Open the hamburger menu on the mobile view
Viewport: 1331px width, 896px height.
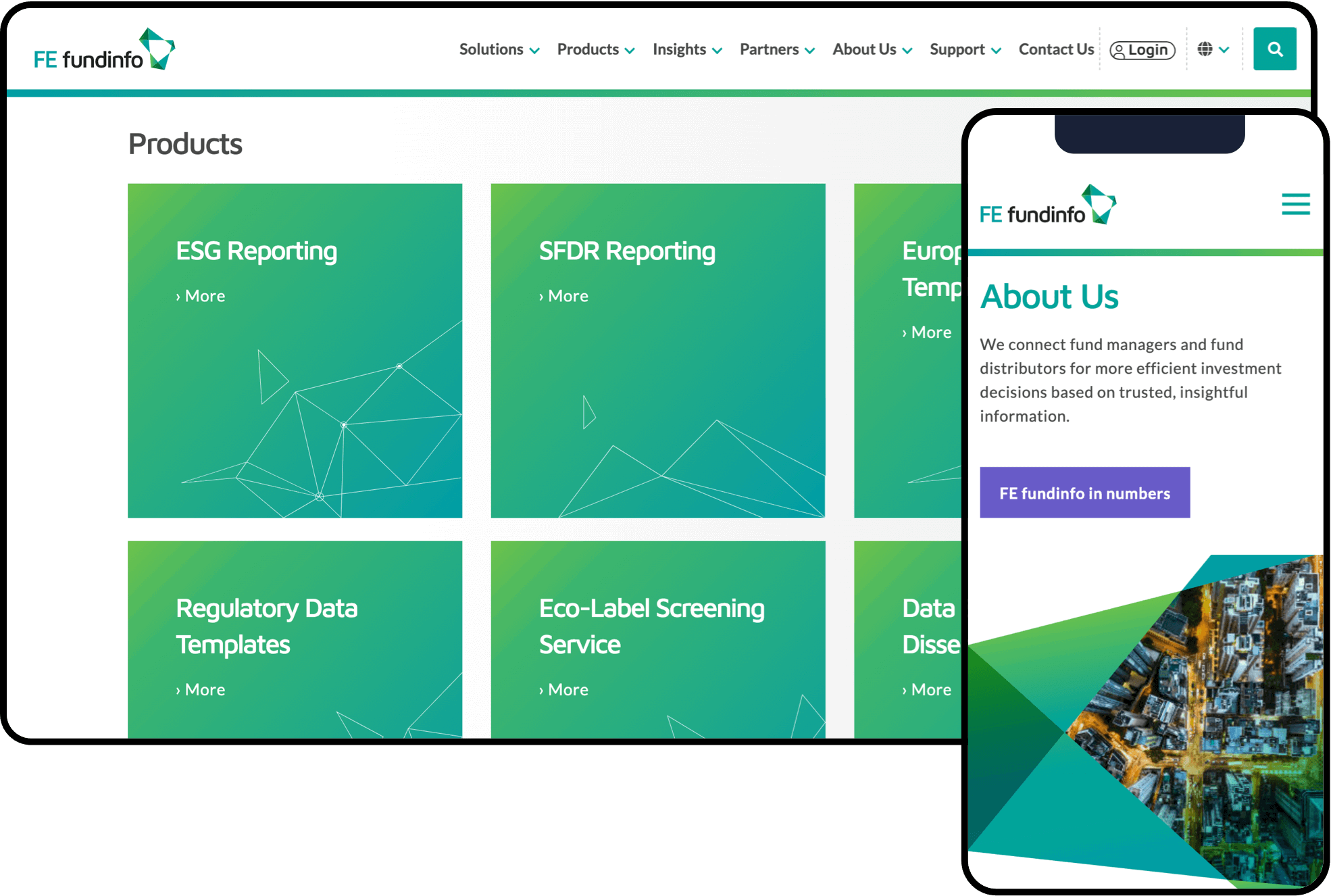(1295, 204)
